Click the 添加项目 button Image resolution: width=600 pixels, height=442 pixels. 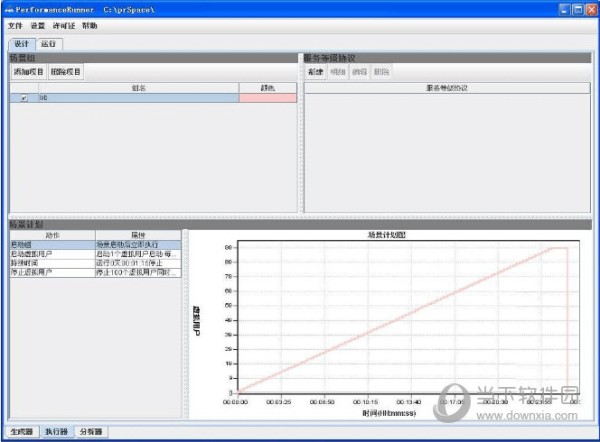(28, 72)
